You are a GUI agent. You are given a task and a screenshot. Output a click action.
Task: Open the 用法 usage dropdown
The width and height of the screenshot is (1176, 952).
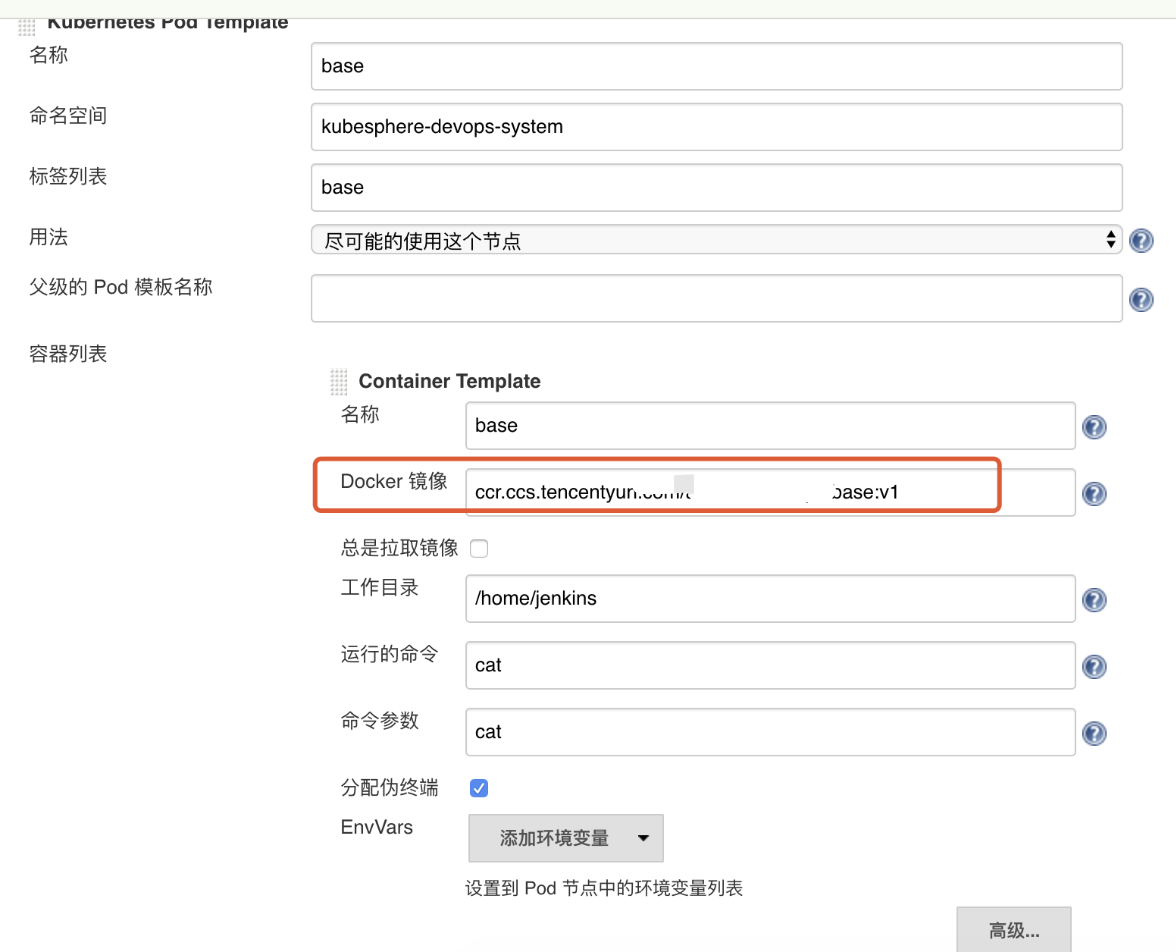(x=716, y=240)
